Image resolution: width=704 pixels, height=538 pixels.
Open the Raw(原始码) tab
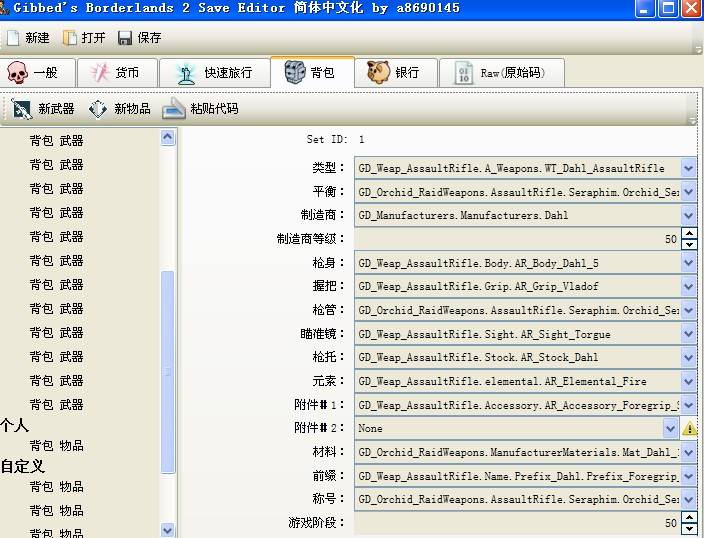click(502, 72)
